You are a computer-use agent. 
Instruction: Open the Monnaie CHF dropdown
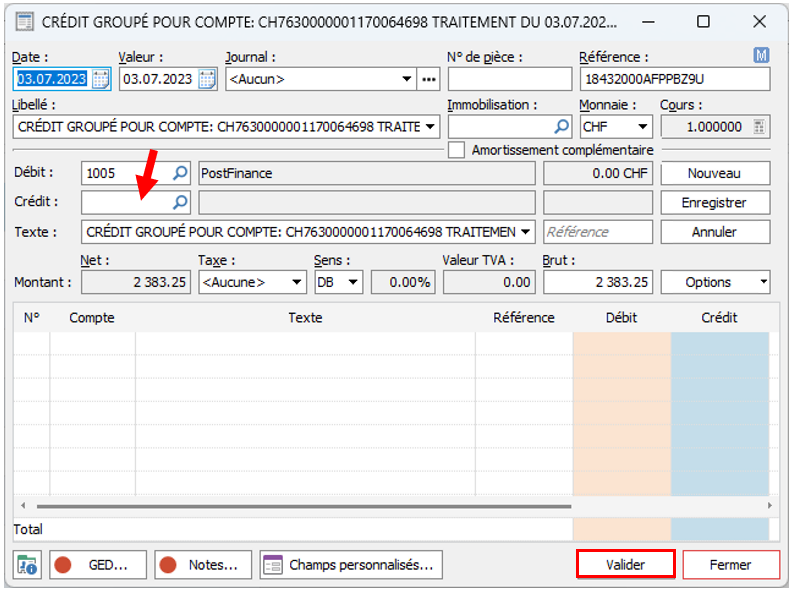click(x=641, y=127)
